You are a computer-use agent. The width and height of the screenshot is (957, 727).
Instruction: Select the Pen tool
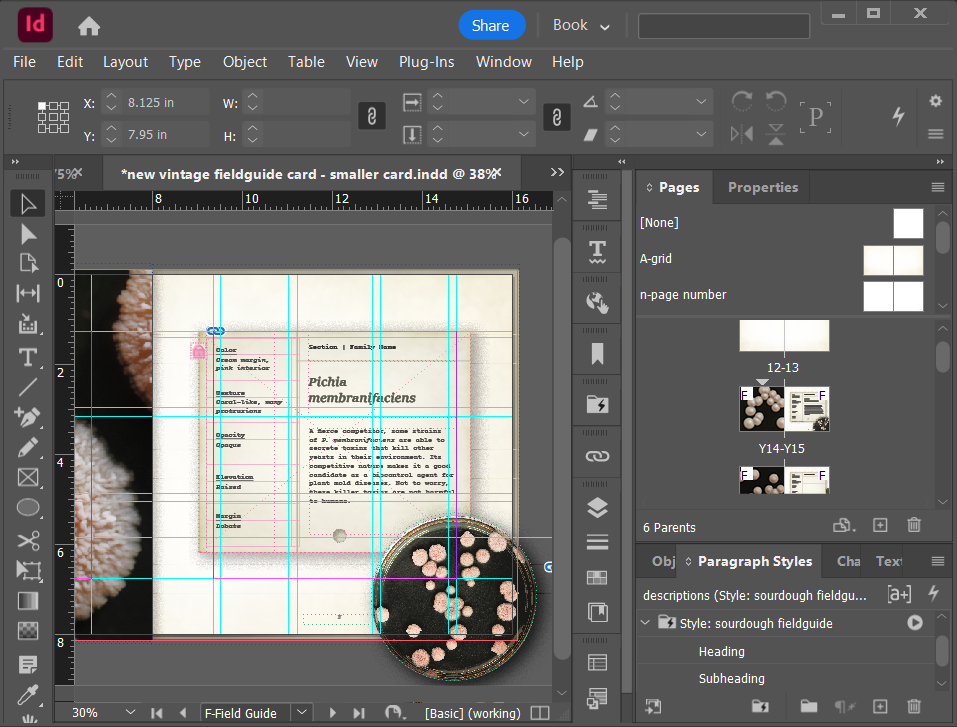tap(28, 416)
